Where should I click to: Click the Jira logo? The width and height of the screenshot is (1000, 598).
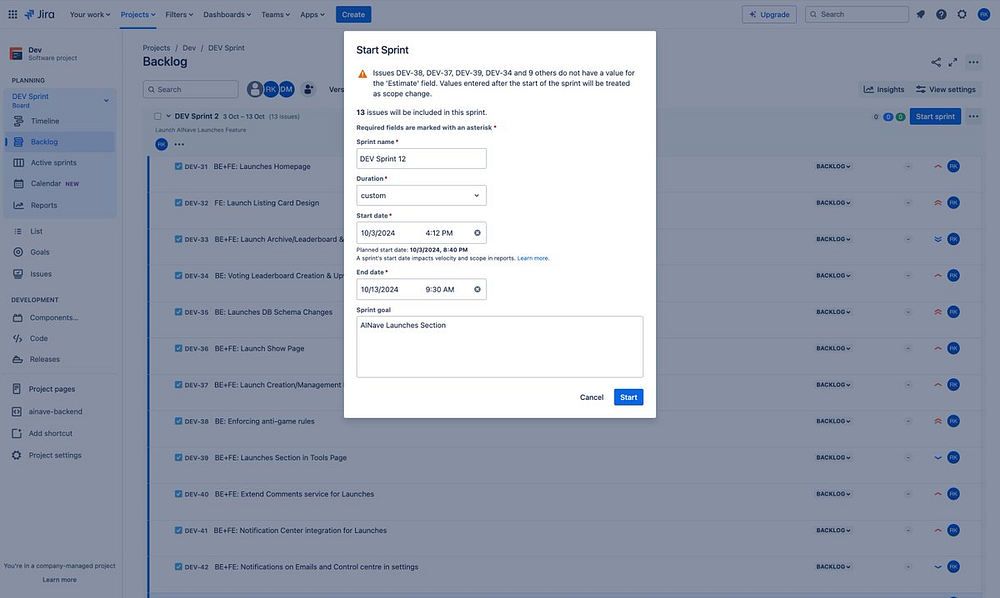40,14
